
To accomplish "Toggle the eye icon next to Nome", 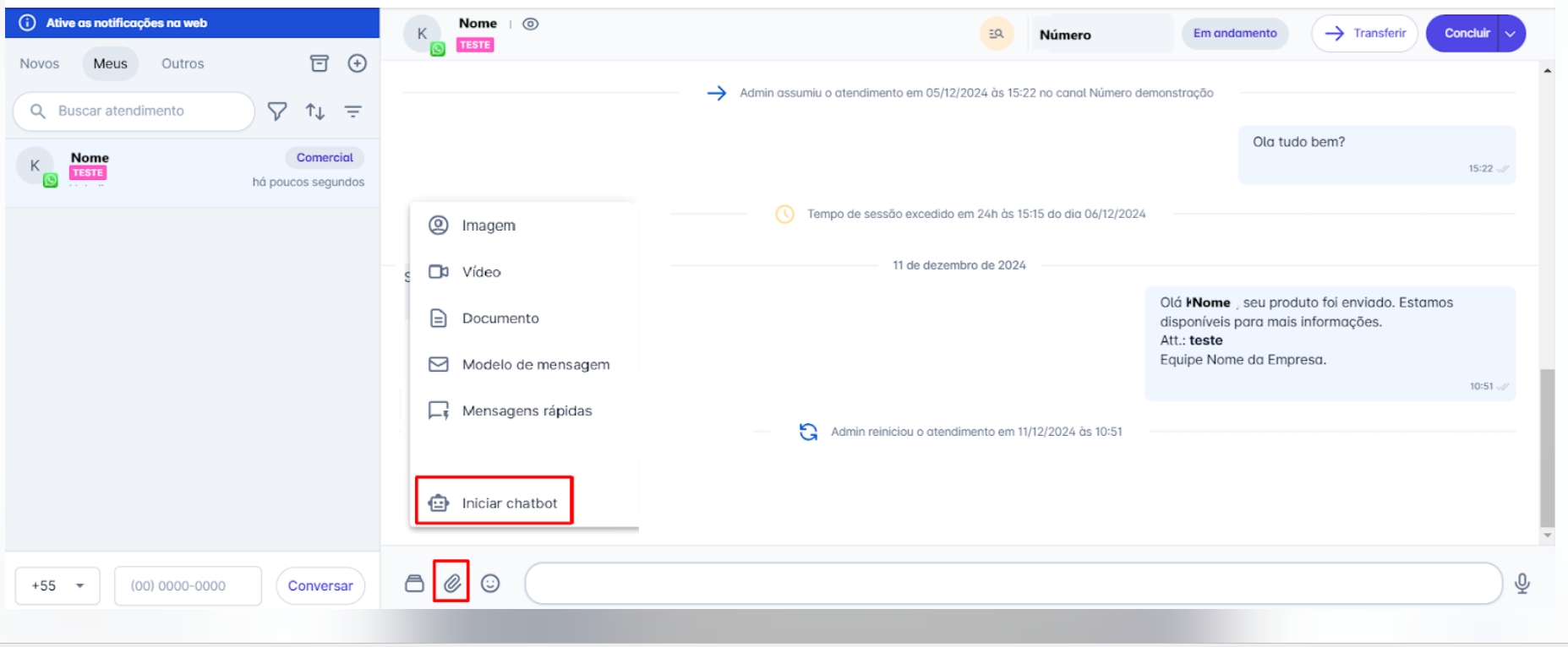I will [x=531, y=24].
